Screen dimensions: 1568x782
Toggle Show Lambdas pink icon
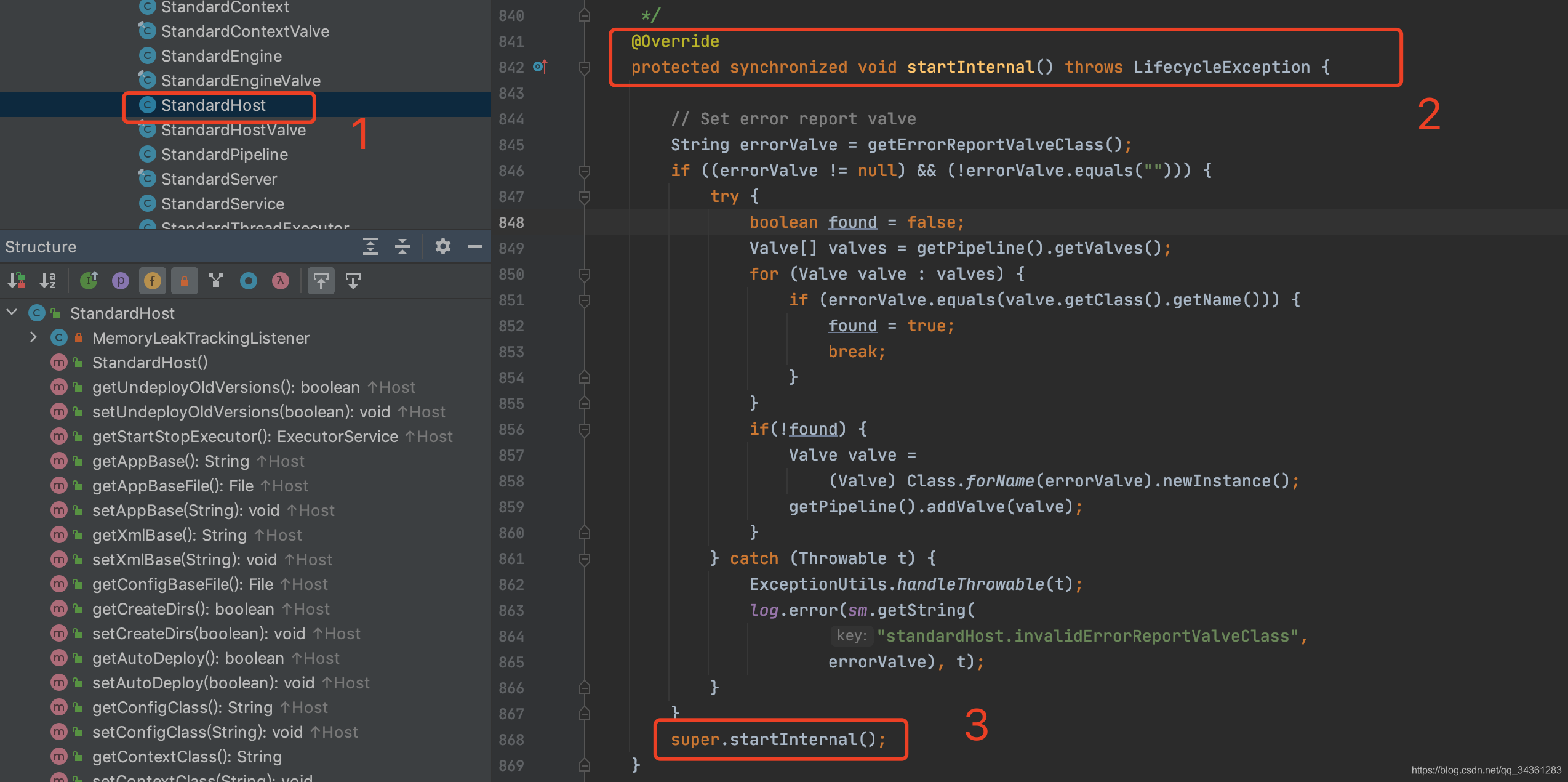pyautogui.click(x=281, y=281)
